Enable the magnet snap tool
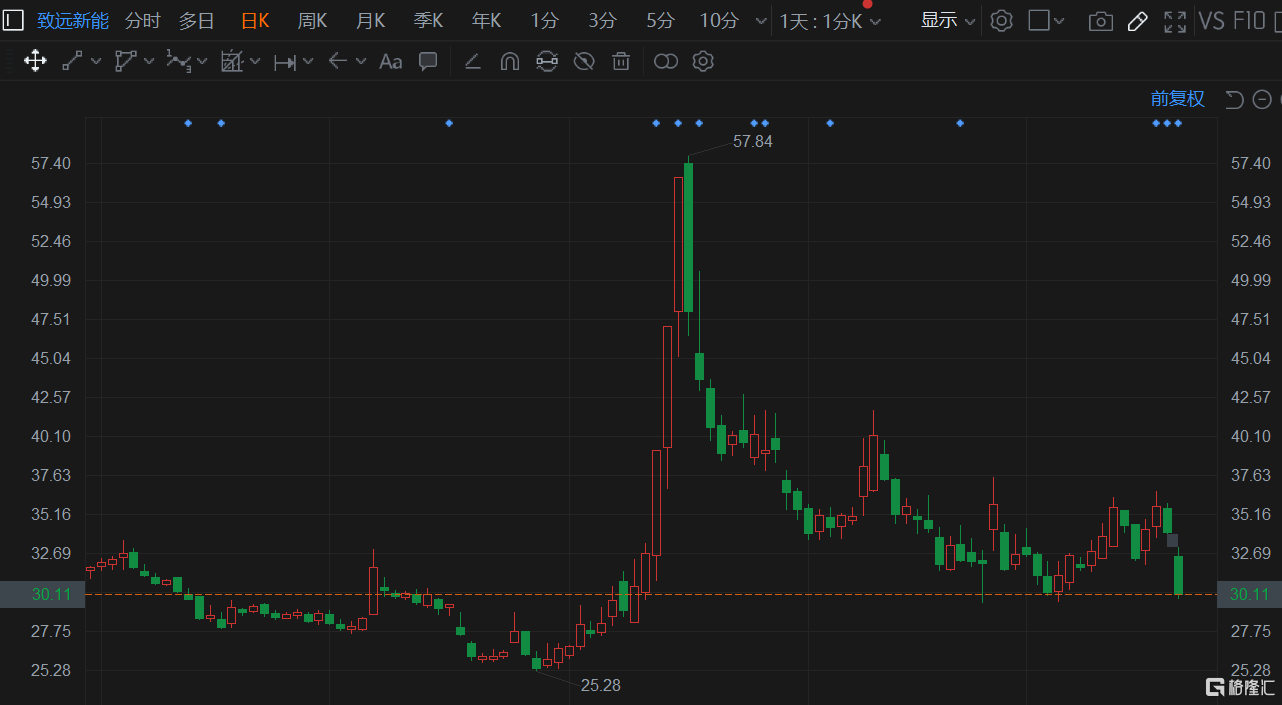This screenshot has width=1282, height=705. click(509, 62)
